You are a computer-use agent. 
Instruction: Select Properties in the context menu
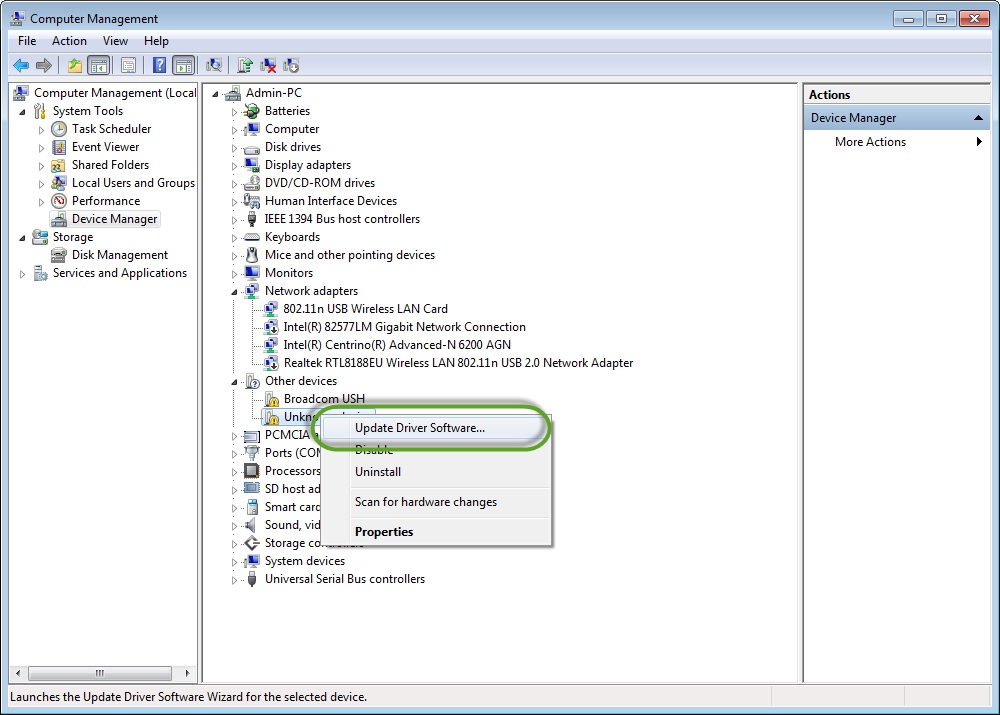384,532
